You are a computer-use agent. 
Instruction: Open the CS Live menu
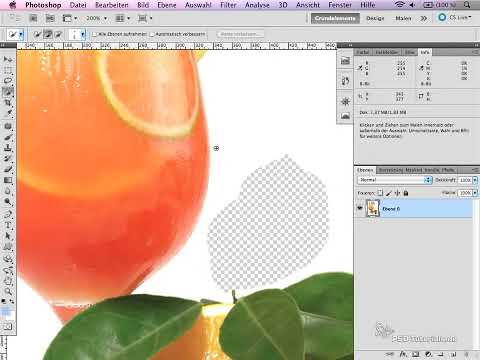point(456,17)
